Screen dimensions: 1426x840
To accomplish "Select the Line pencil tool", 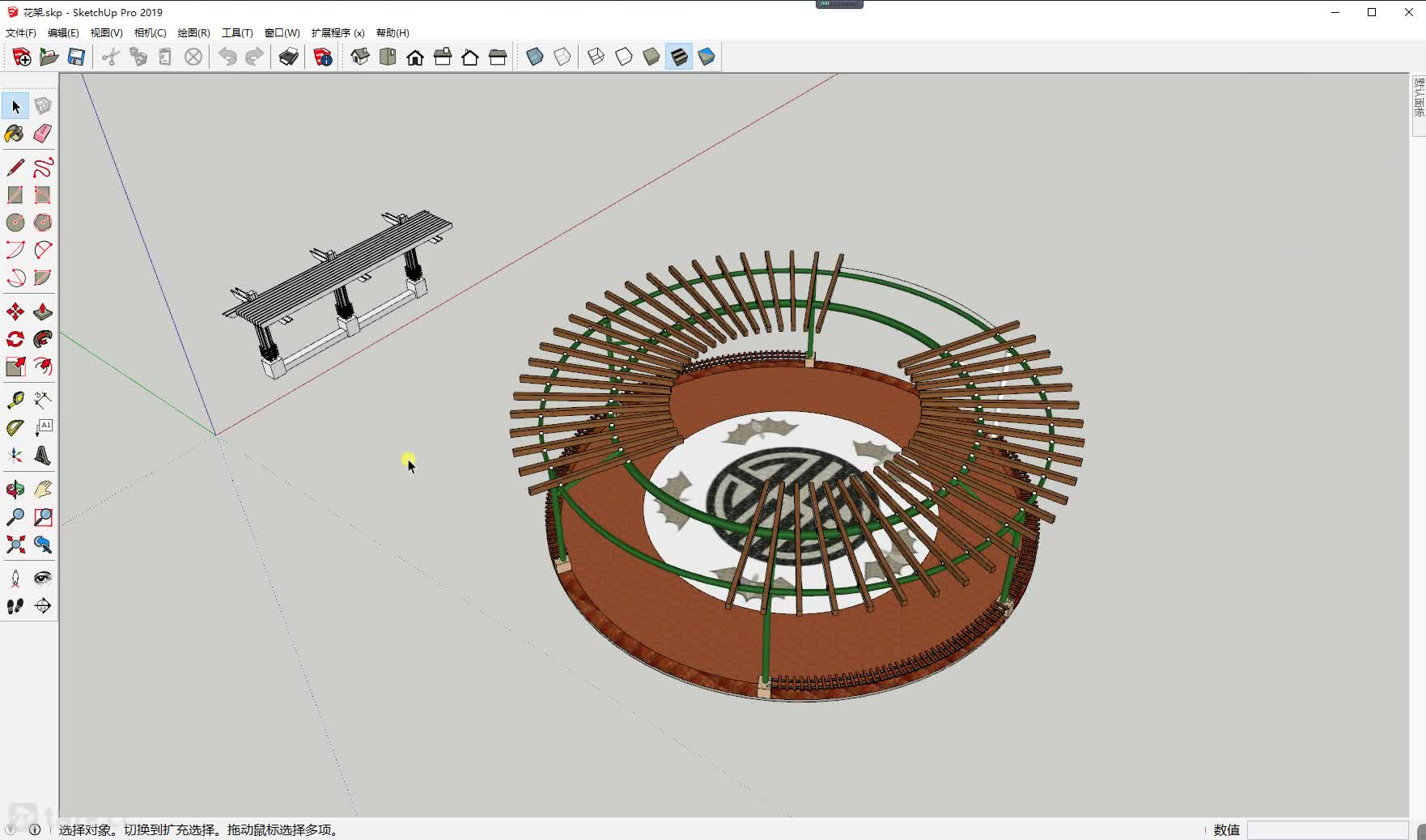I will tap(15, 168).
